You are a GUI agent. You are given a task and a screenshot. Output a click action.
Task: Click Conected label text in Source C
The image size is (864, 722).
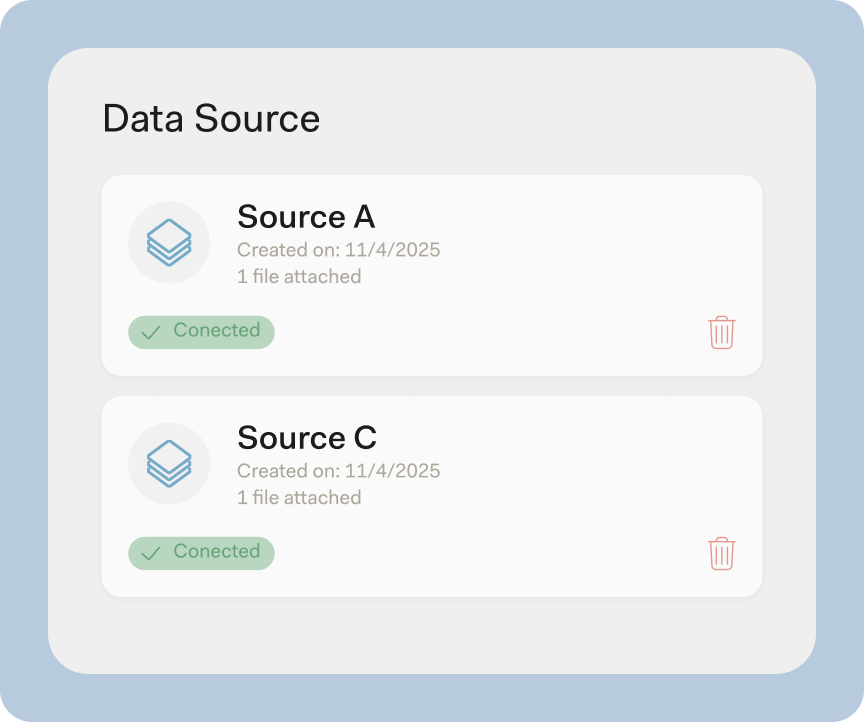[217, 551]
